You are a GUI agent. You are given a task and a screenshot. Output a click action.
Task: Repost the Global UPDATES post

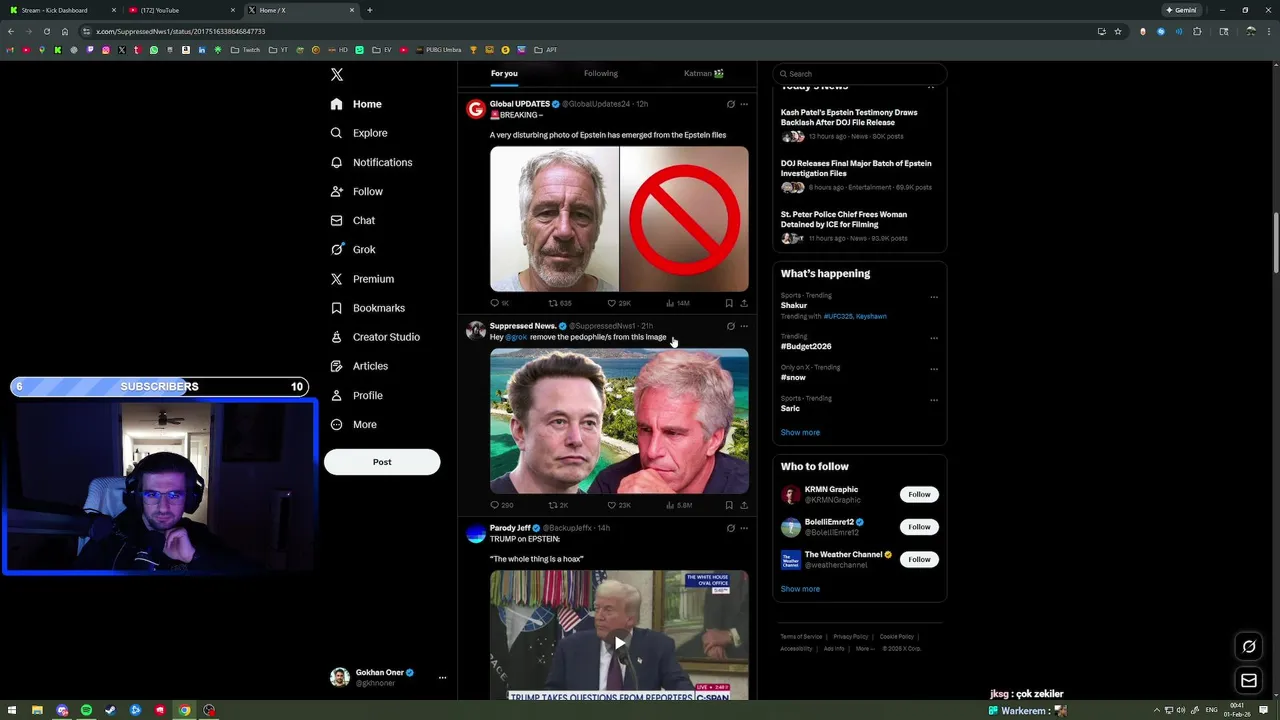[560, 303]
